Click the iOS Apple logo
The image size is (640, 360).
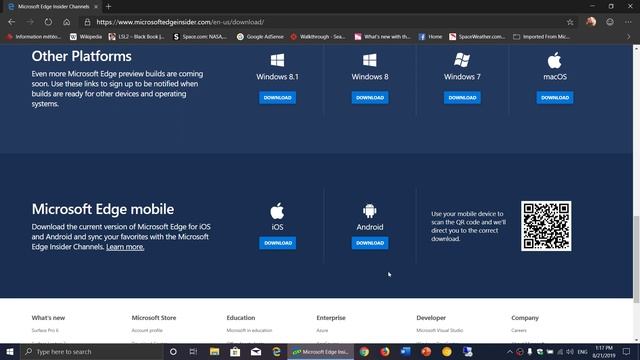[x=277, y=211]
